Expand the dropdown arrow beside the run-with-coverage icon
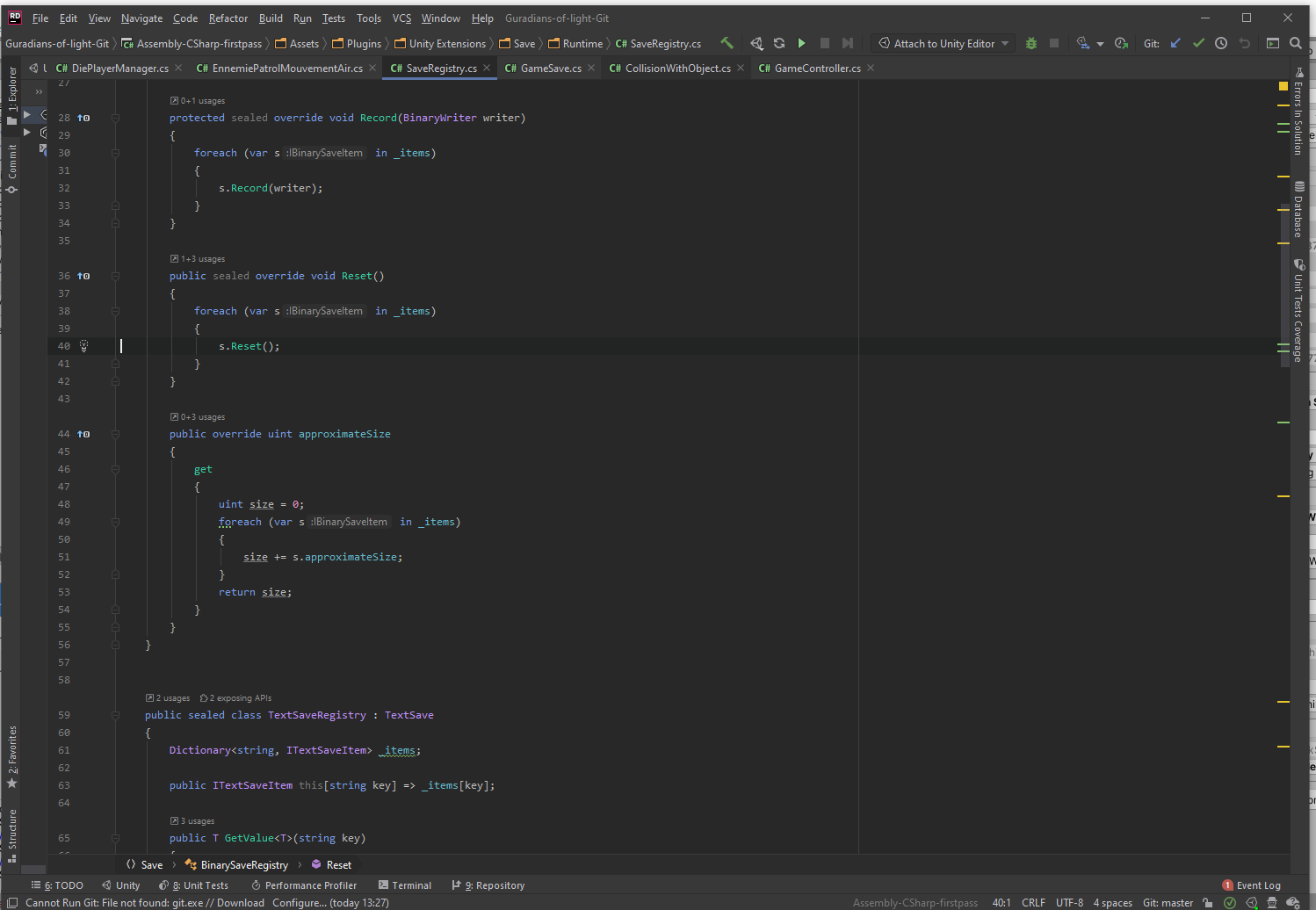The width and height of the screenshot is (1316, 910). [1100, 44]
